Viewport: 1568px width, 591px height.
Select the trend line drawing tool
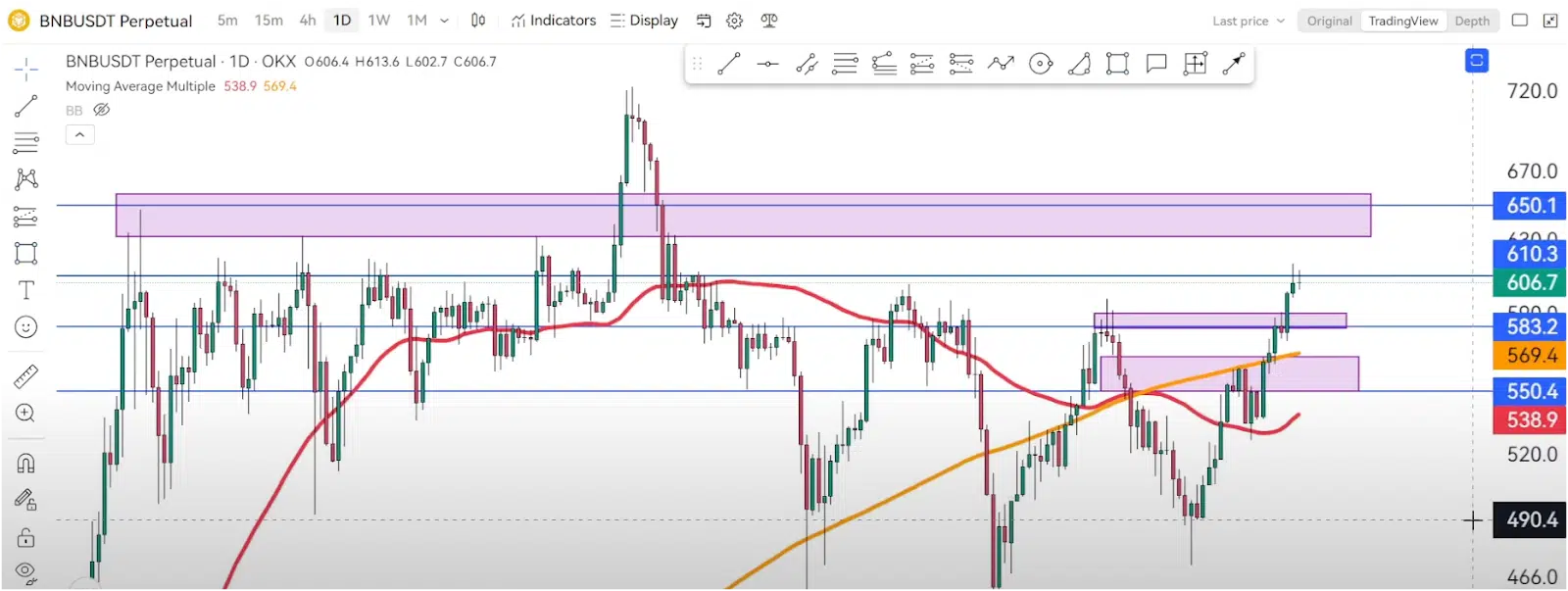point(26,106)
